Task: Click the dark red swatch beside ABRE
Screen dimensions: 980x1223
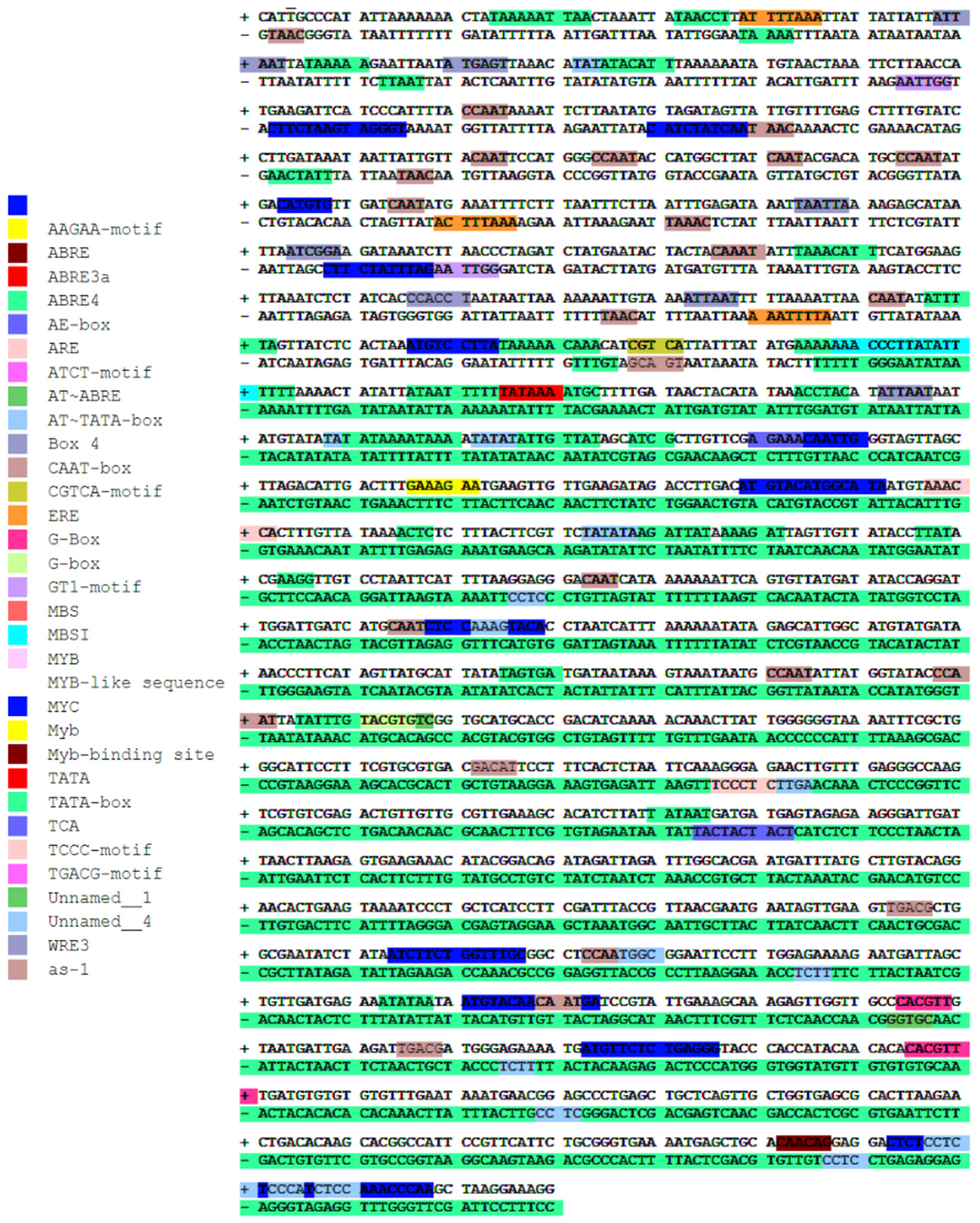Action: 17,253
